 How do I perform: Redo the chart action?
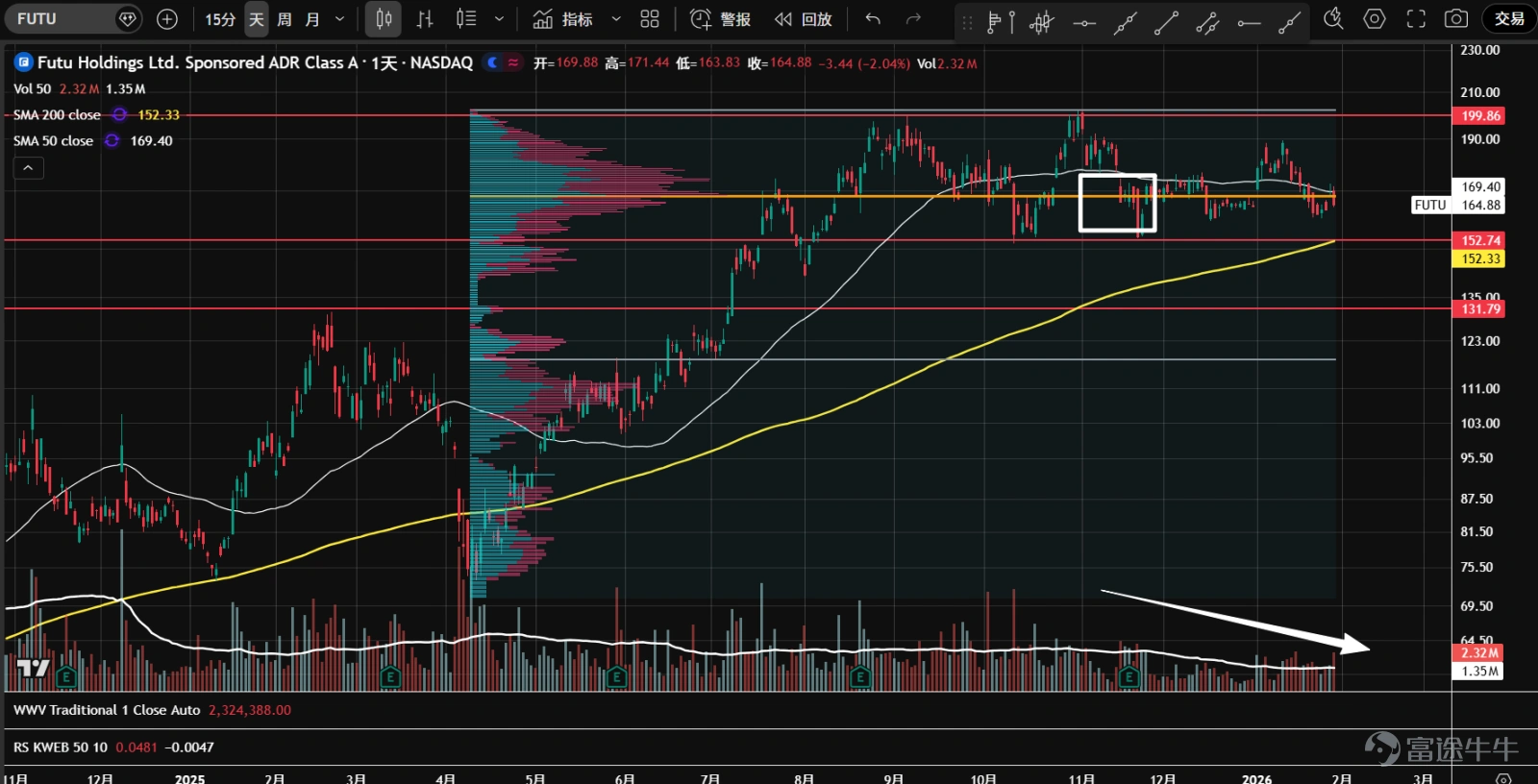[x=913, y=19]
